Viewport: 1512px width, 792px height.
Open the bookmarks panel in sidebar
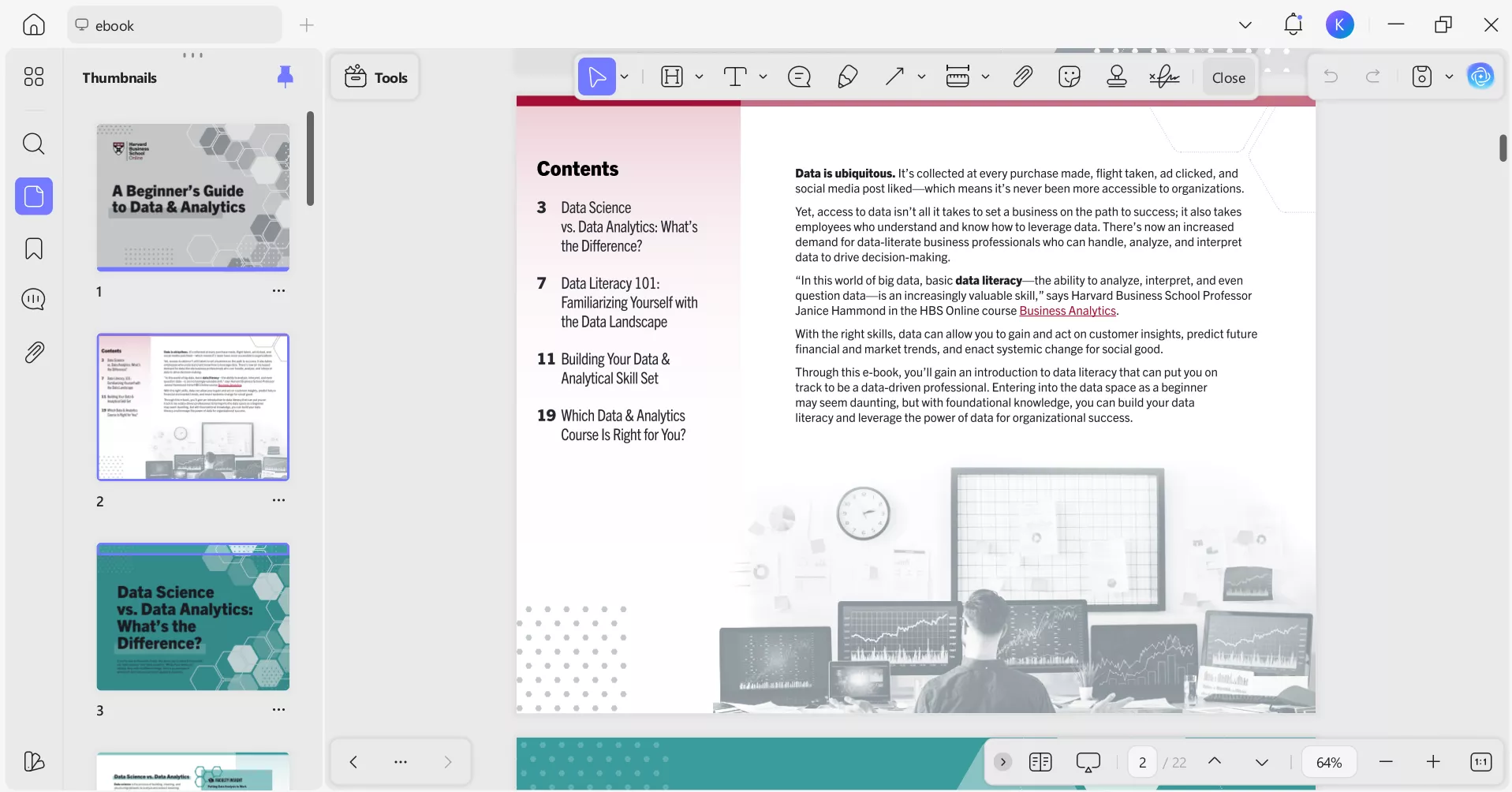[34, 248]
